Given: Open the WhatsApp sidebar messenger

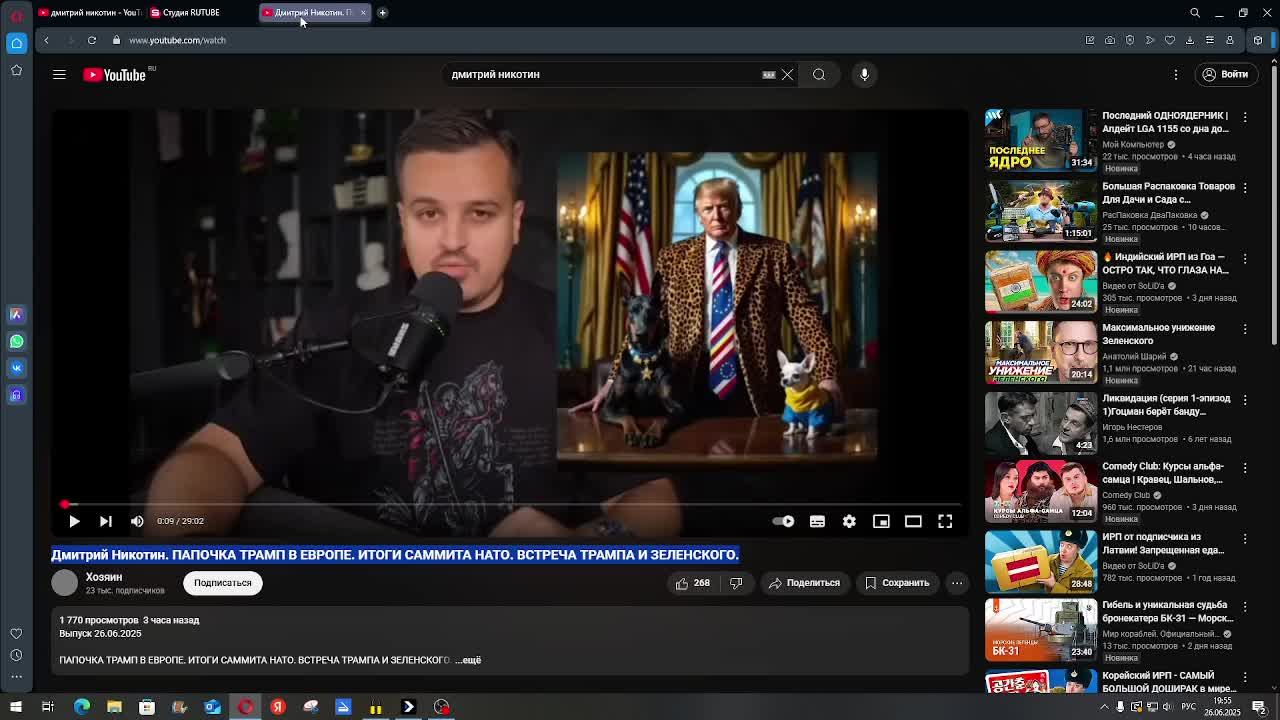Looking at the screenshot, I should pyautogui.click(x=16, y=341).
